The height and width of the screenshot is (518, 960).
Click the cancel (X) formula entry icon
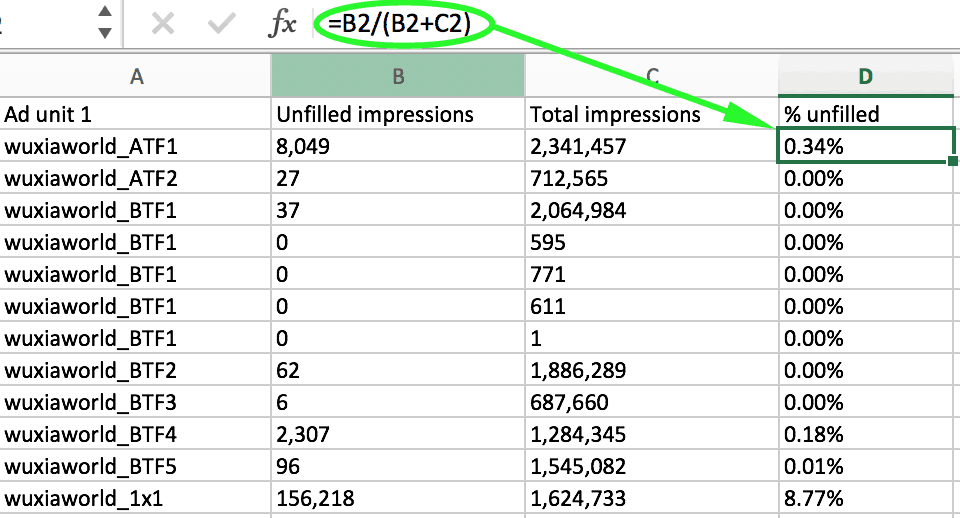pyautogui.click(x=163, y=24)
